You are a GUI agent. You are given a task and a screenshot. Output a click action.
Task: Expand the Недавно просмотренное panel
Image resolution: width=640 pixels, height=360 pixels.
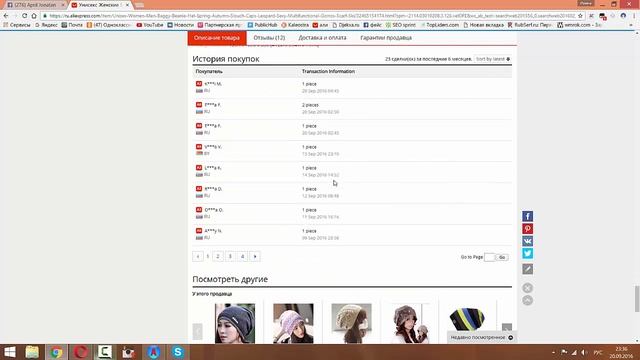coord(481,338)
